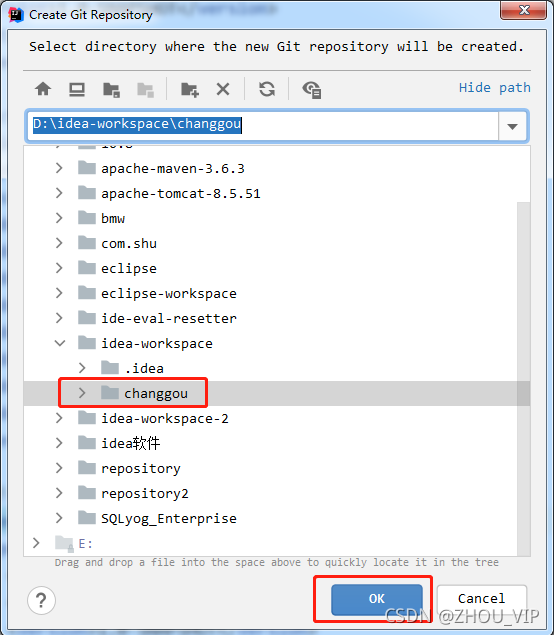Select the ide-eval-resetter folder
Viewport: 554px width, 635px height.
(x=270, y=318)
